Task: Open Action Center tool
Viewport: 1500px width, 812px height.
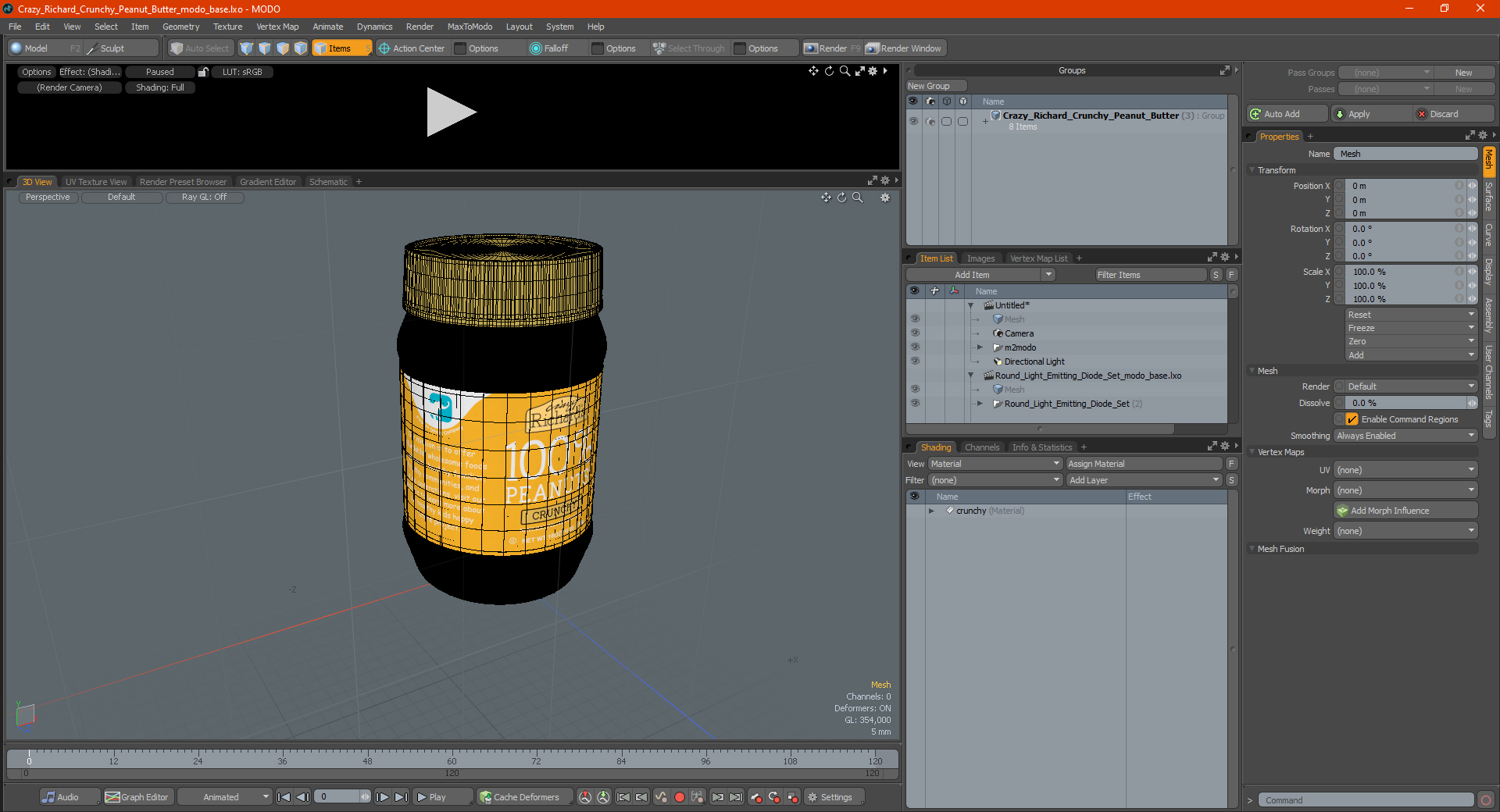Action: 412,48
